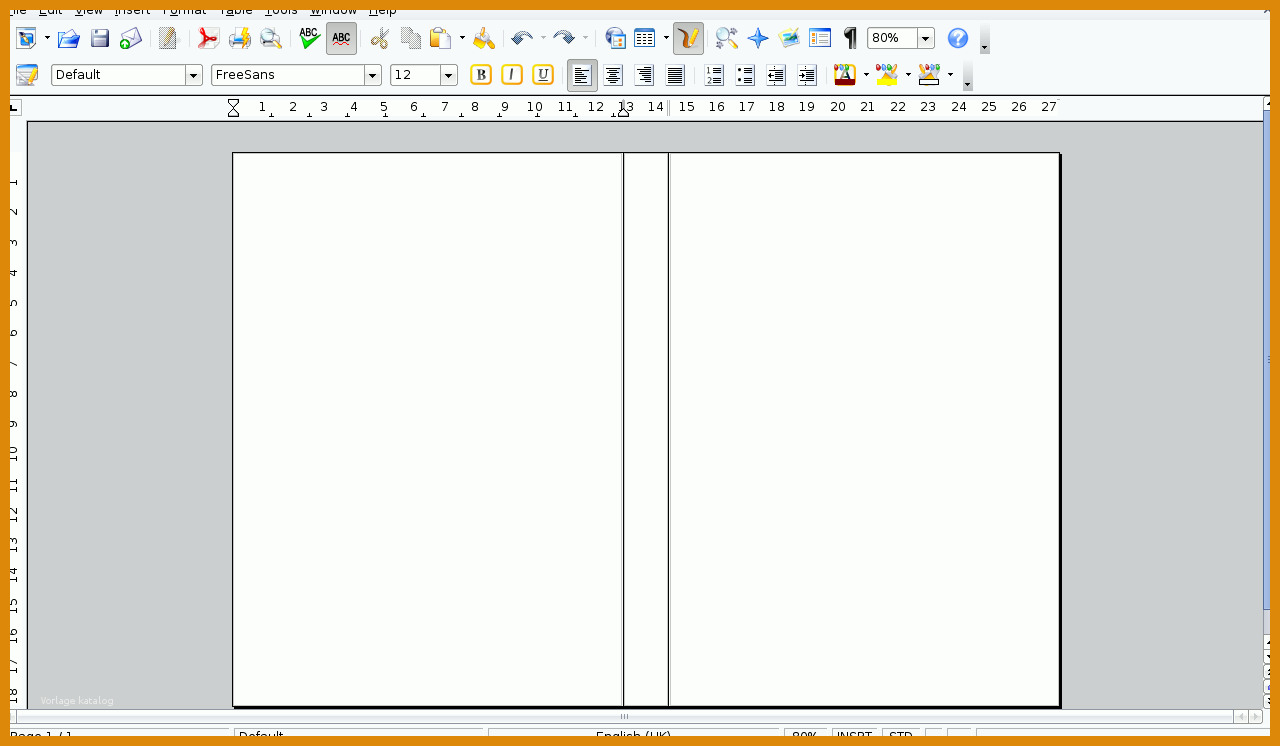Image resolution: width=1280 pixels, height=746 pixels.
Task: Decrease paragraph indent
Action: [x=776, y=75]
